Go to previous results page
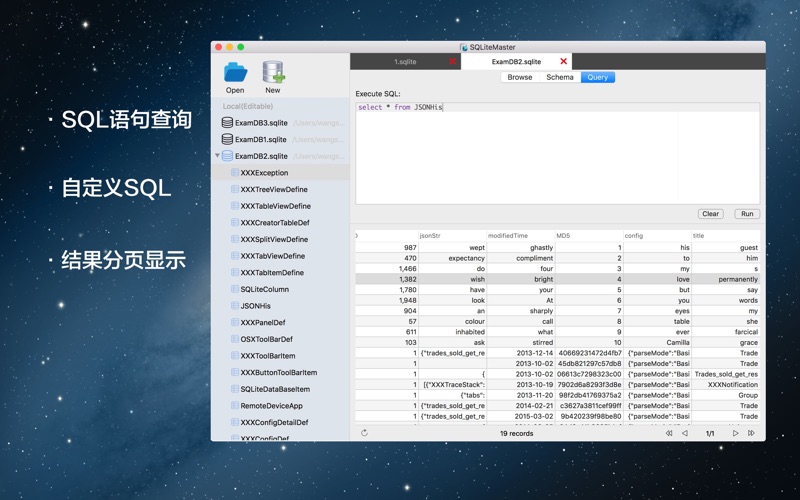 pos(685,433)
